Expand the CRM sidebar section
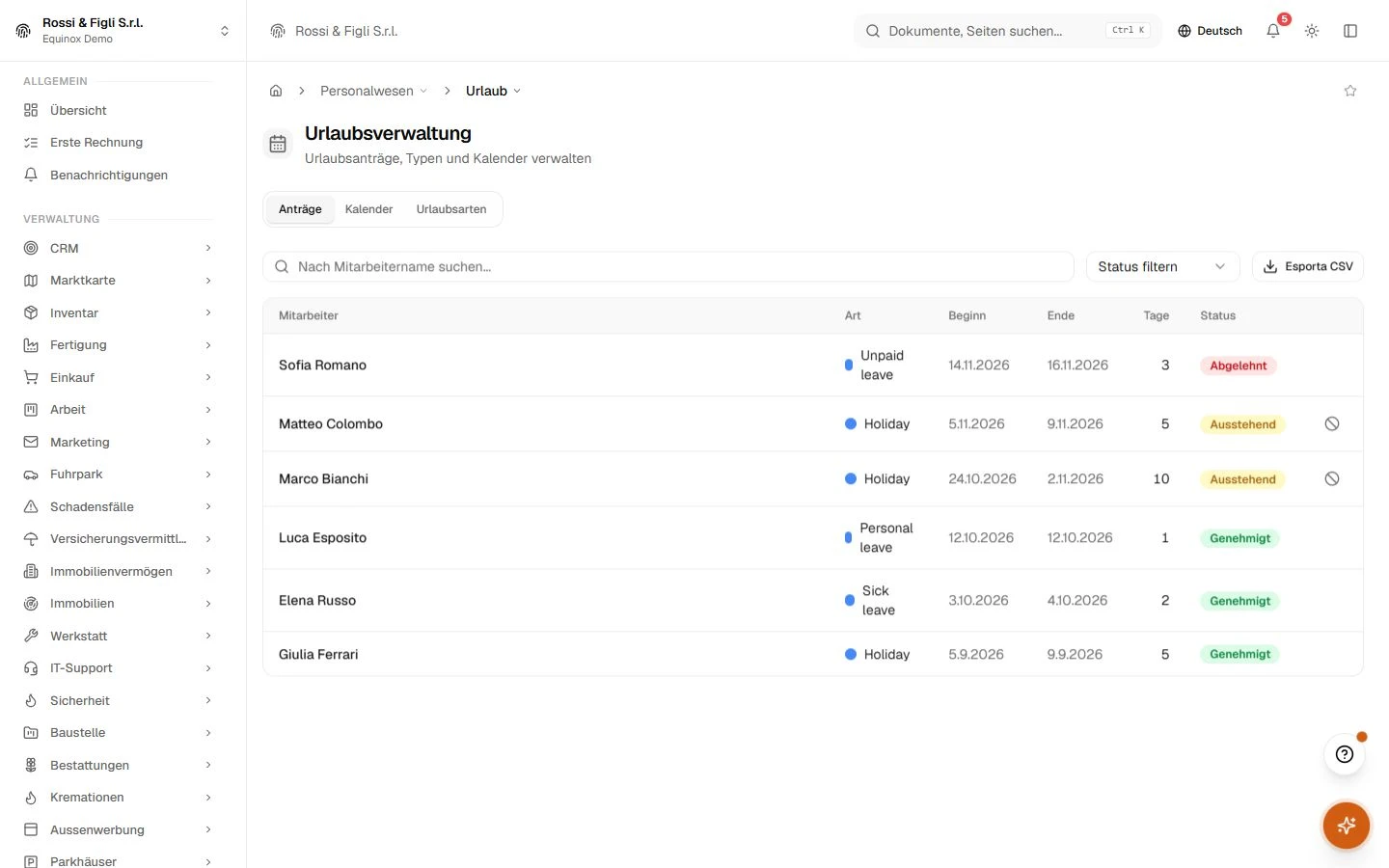The height and width of the screenshot is (868, 1389). click(x=116, y=248)
